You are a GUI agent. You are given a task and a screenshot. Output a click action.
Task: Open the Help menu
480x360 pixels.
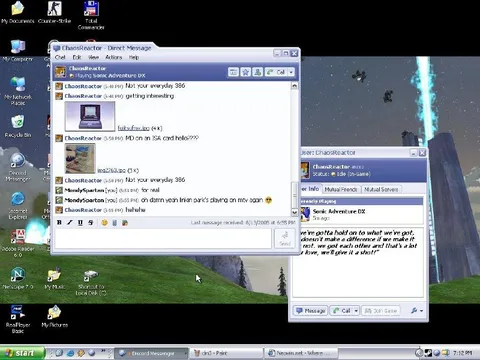coord(134,57)
